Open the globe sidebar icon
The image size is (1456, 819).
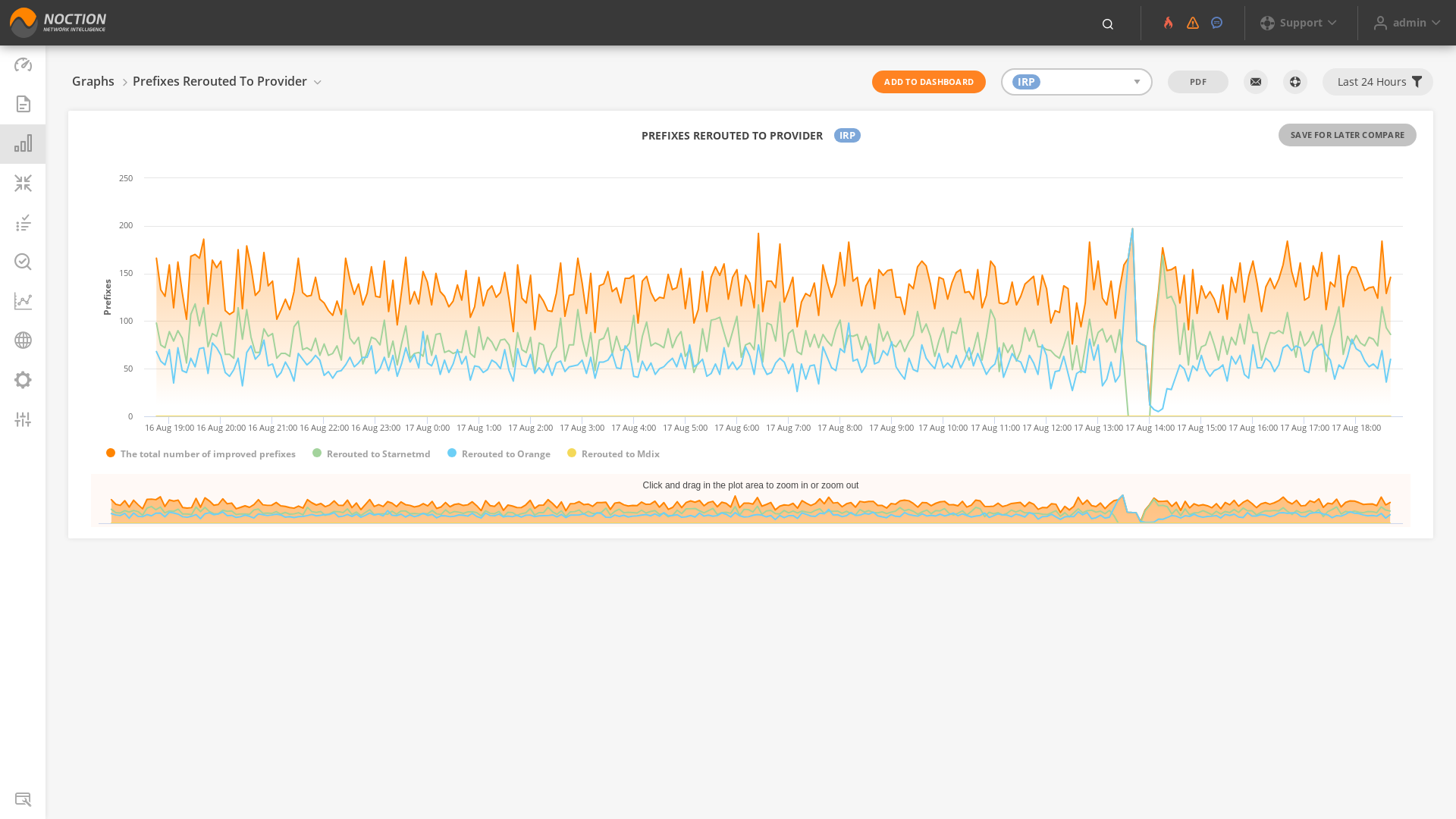(23, 340)
